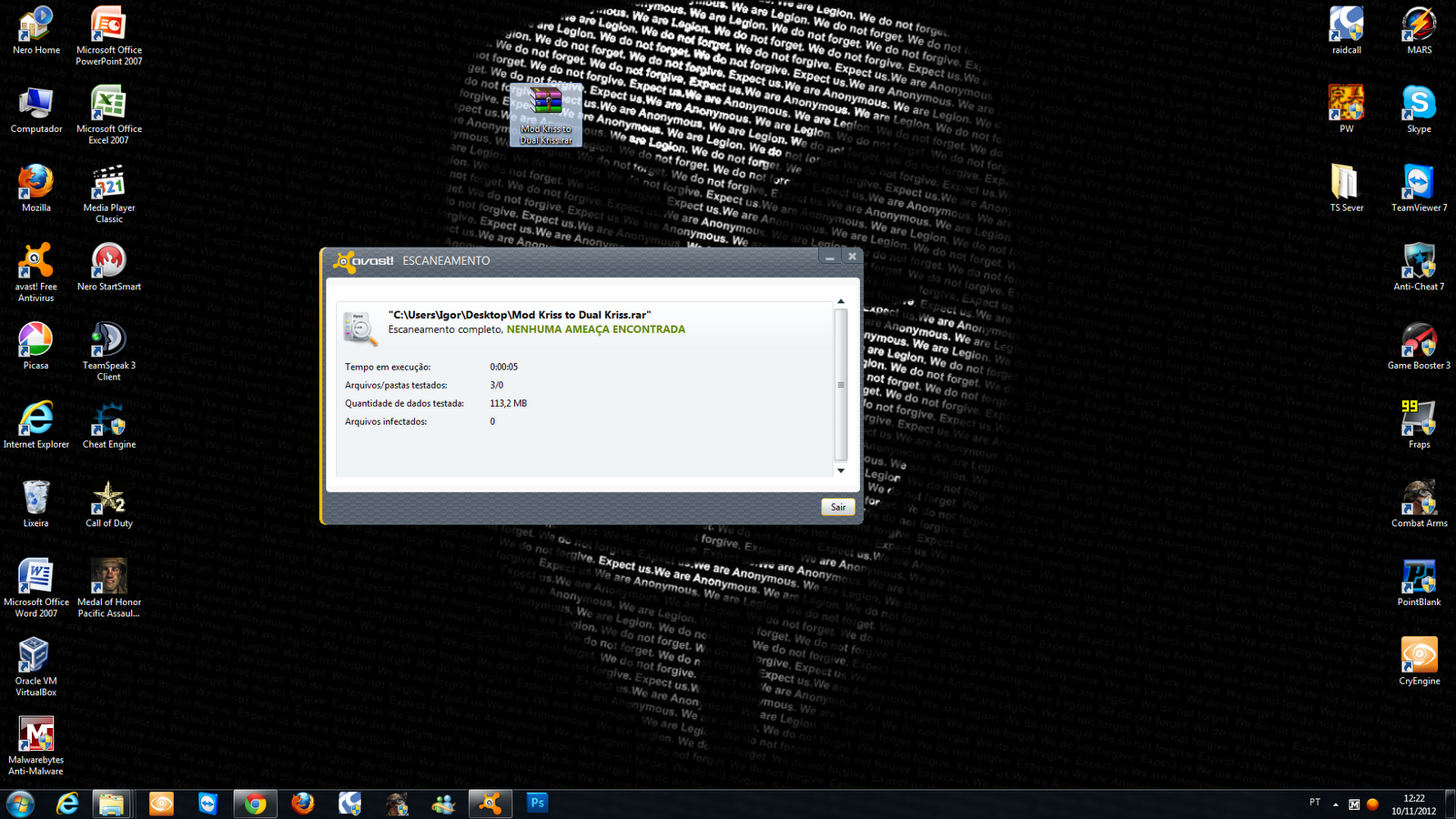Select Malwarebytes Anti-Malware desktop icon
This screenshot has width=1456, height=819.
36,746
